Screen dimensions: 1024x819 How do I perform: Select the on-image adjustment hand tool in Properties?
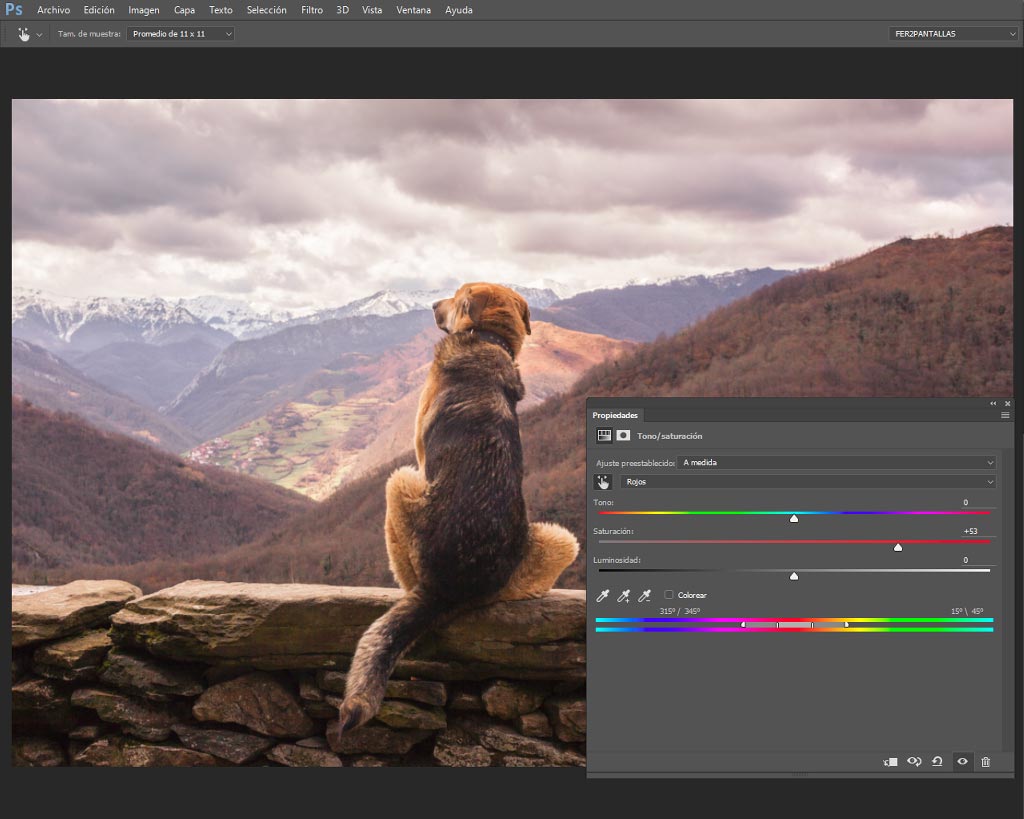tap(603, 482)
